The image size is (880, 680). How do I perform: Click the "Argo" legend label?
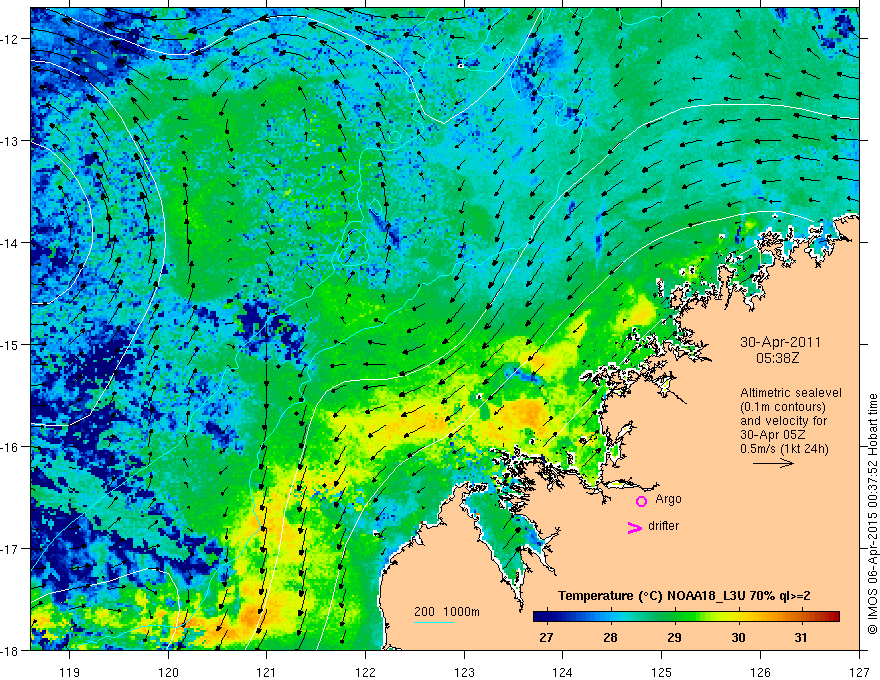[x=668, y=499]
